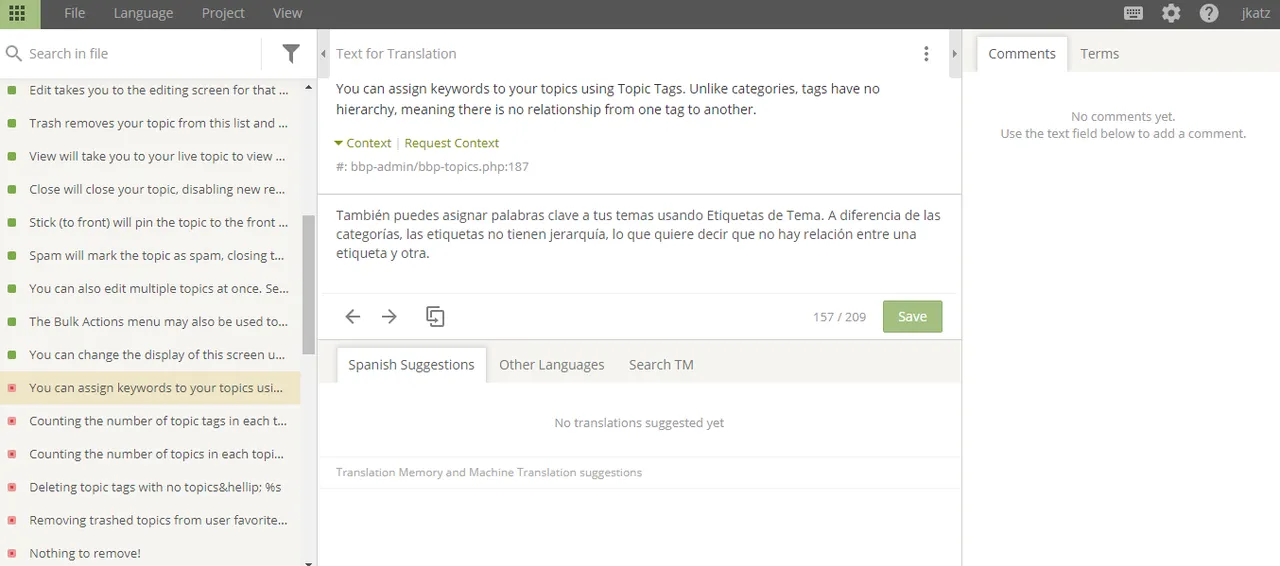
Task: Click the filter funnel icon
Action: coord(291,54)
